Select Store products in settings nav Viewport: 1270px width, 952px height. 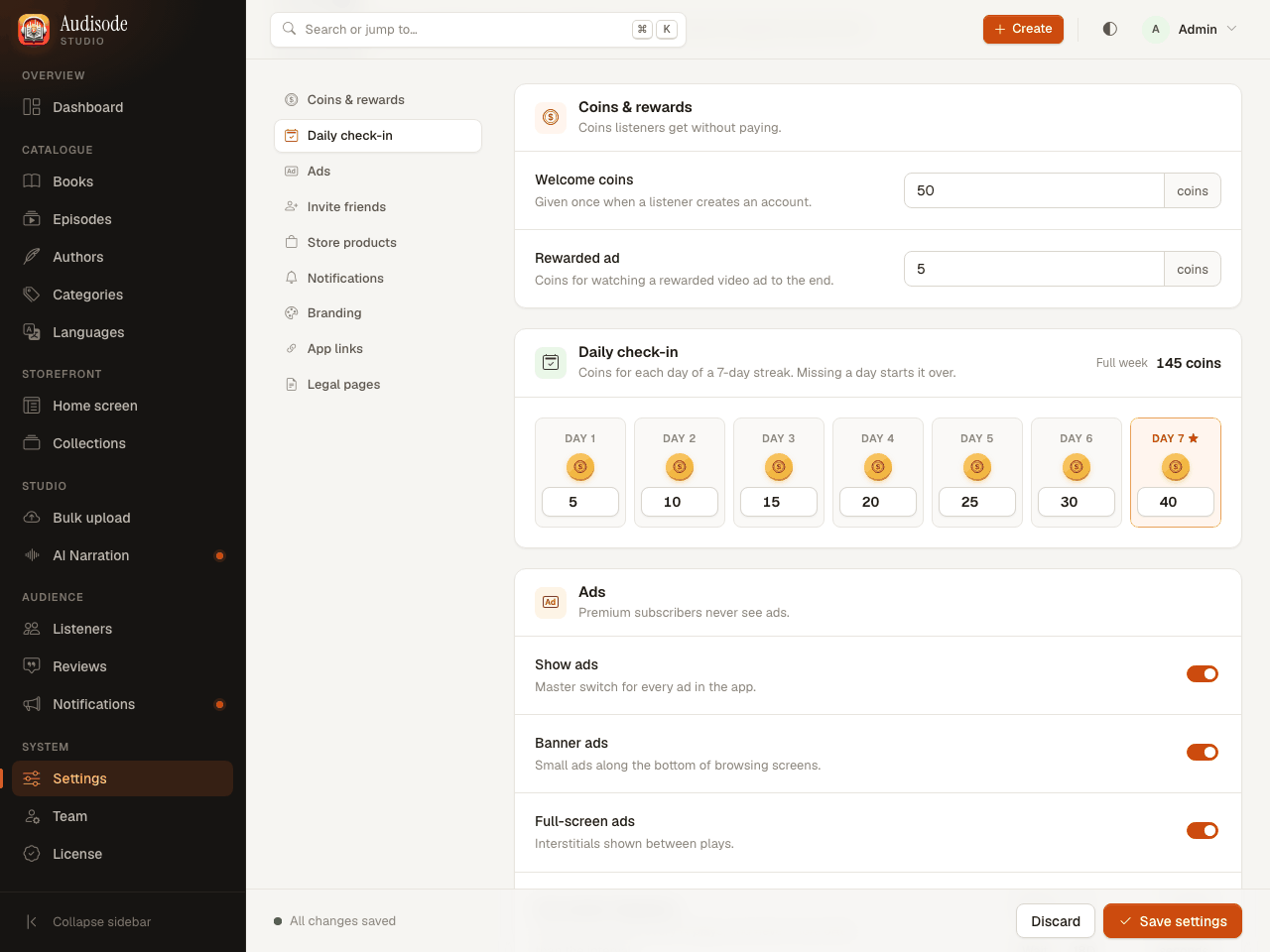378,243
